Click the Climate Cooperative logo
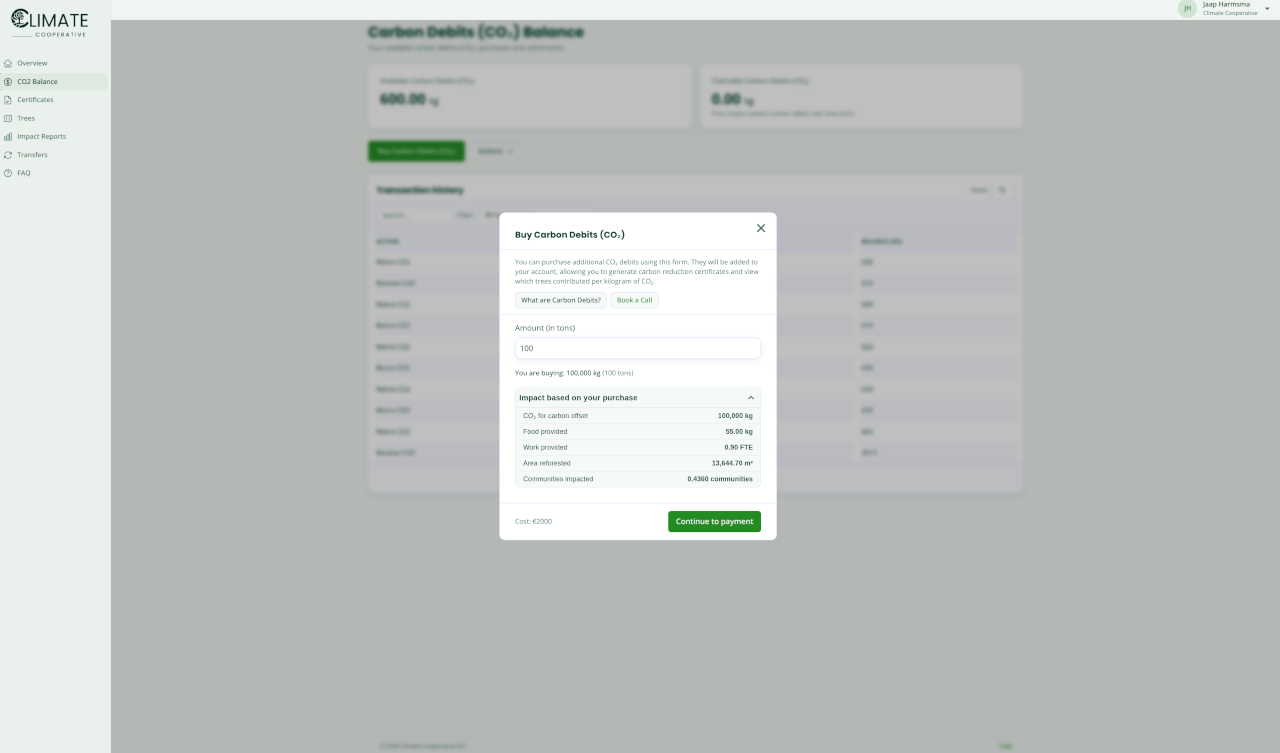This screenshot has width=1280, height=753. 50,23
